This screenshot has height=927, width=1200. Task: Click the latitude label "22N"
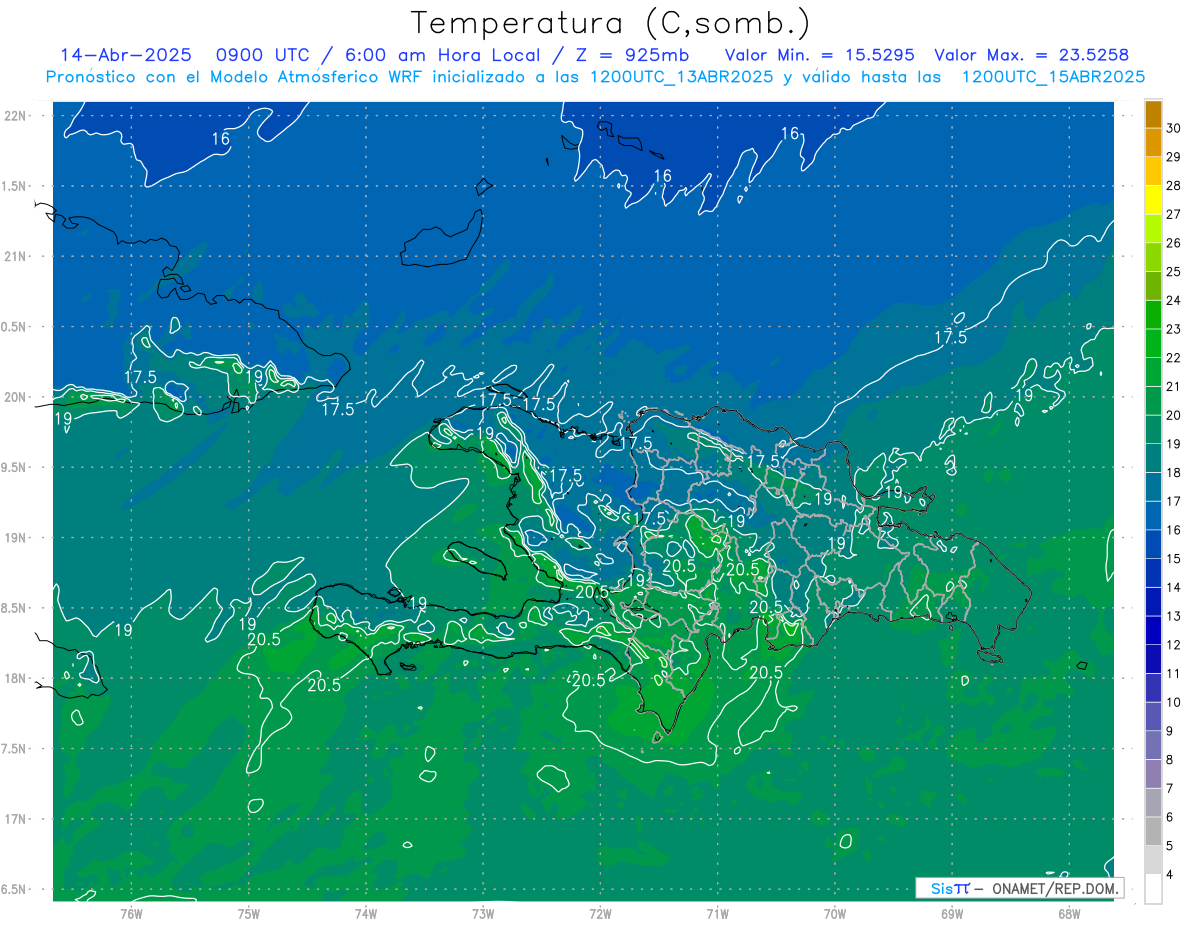[x=15, y=115]
